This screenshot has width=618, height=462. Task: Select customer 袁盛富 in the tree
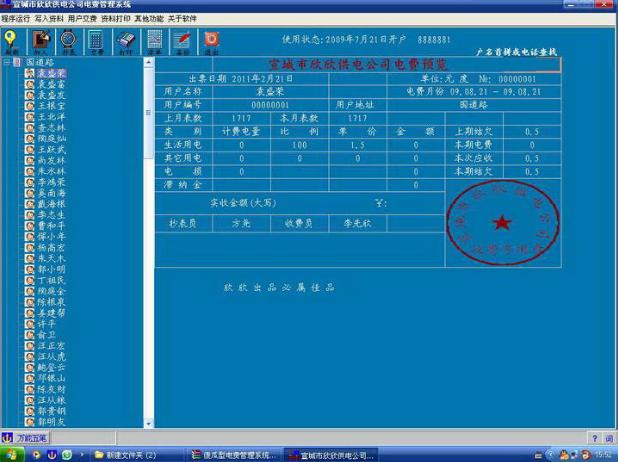[51, 84]
